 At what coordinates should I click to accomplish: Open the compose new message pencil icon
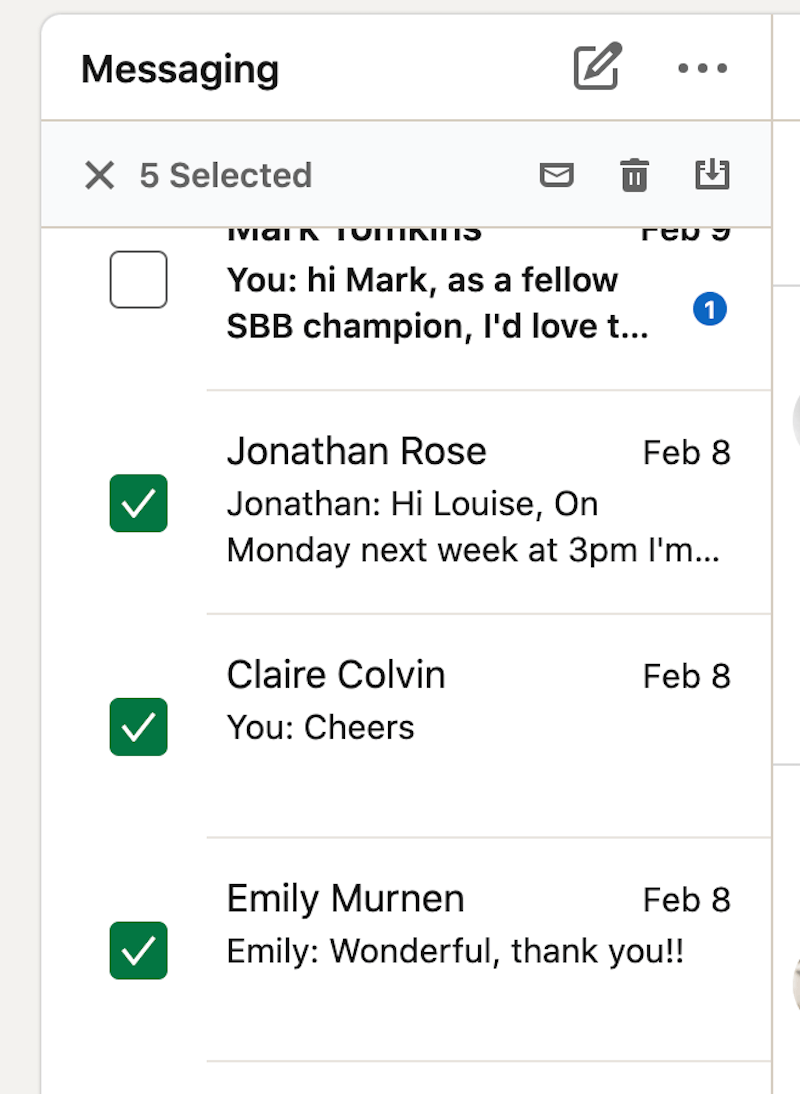596,67
